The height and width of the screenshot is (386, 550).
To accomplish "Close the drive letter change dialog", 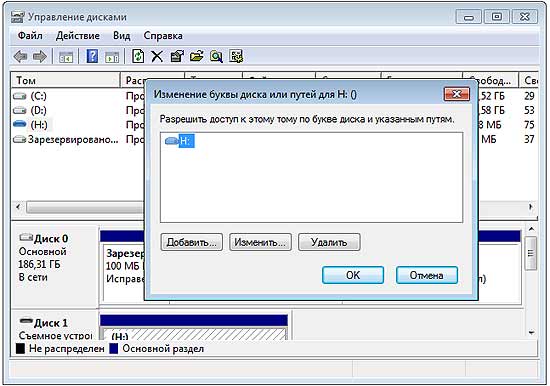I will pyautogui.click(x=457, y=94).
